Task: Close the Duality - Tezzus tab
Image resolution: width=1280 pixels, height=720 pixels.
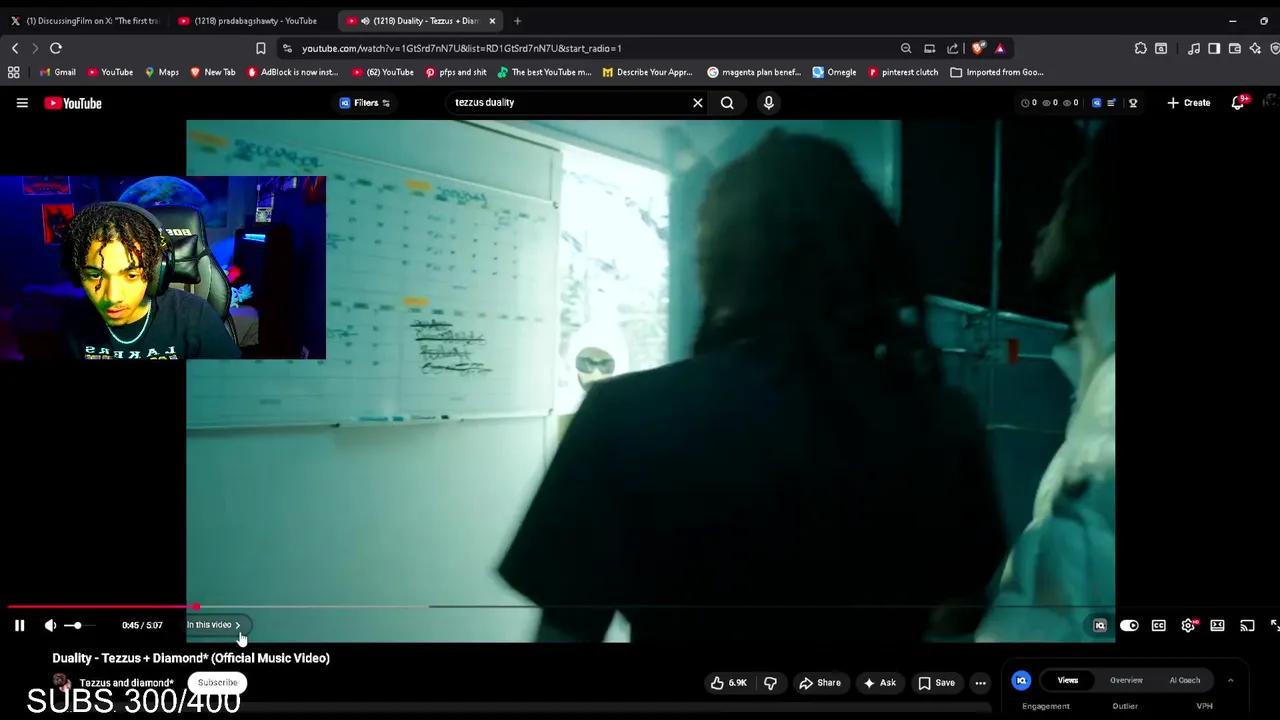Action: (x=492, y=20)
